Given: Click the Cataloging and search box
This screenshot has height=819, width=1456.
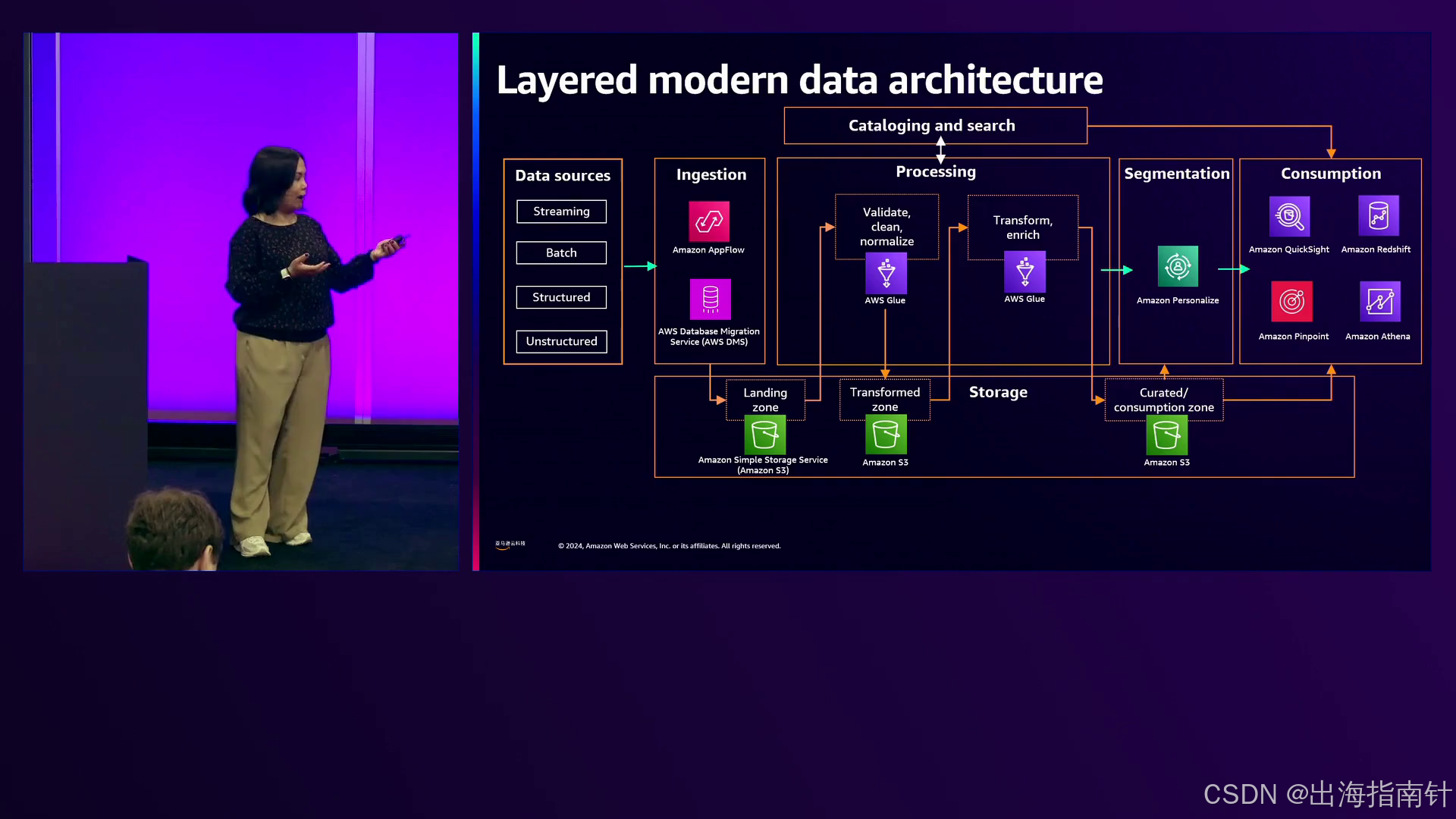Looking at the screenshot, I should (x=934, y=126).
